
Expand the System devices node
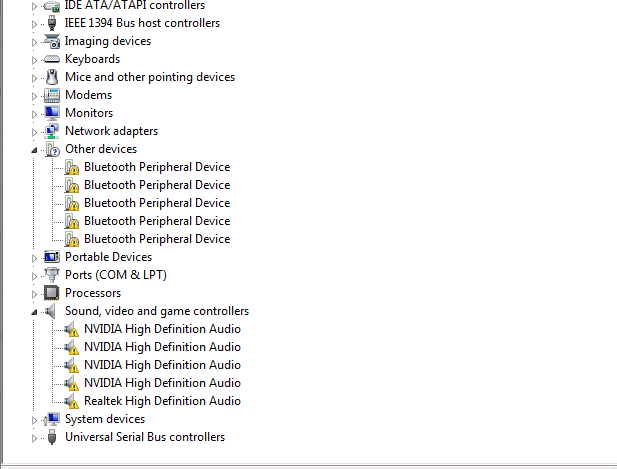[x=34, y=420]
